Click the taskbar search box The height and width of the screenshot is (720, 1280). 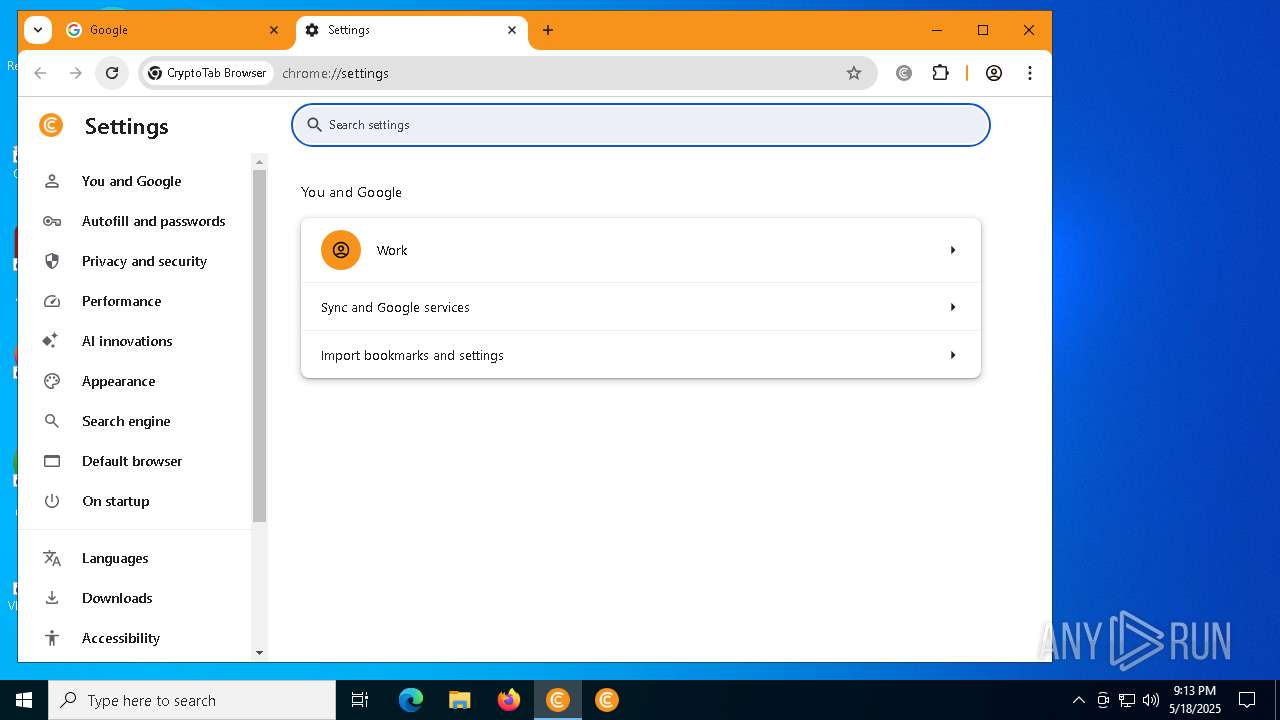(192, 700)
